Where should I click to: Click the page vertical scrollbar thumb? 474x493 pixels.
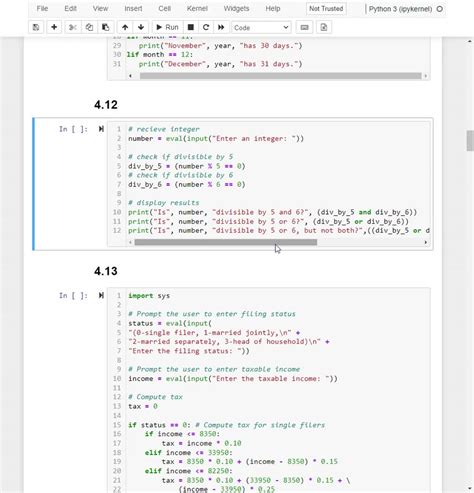pos(470,141)
